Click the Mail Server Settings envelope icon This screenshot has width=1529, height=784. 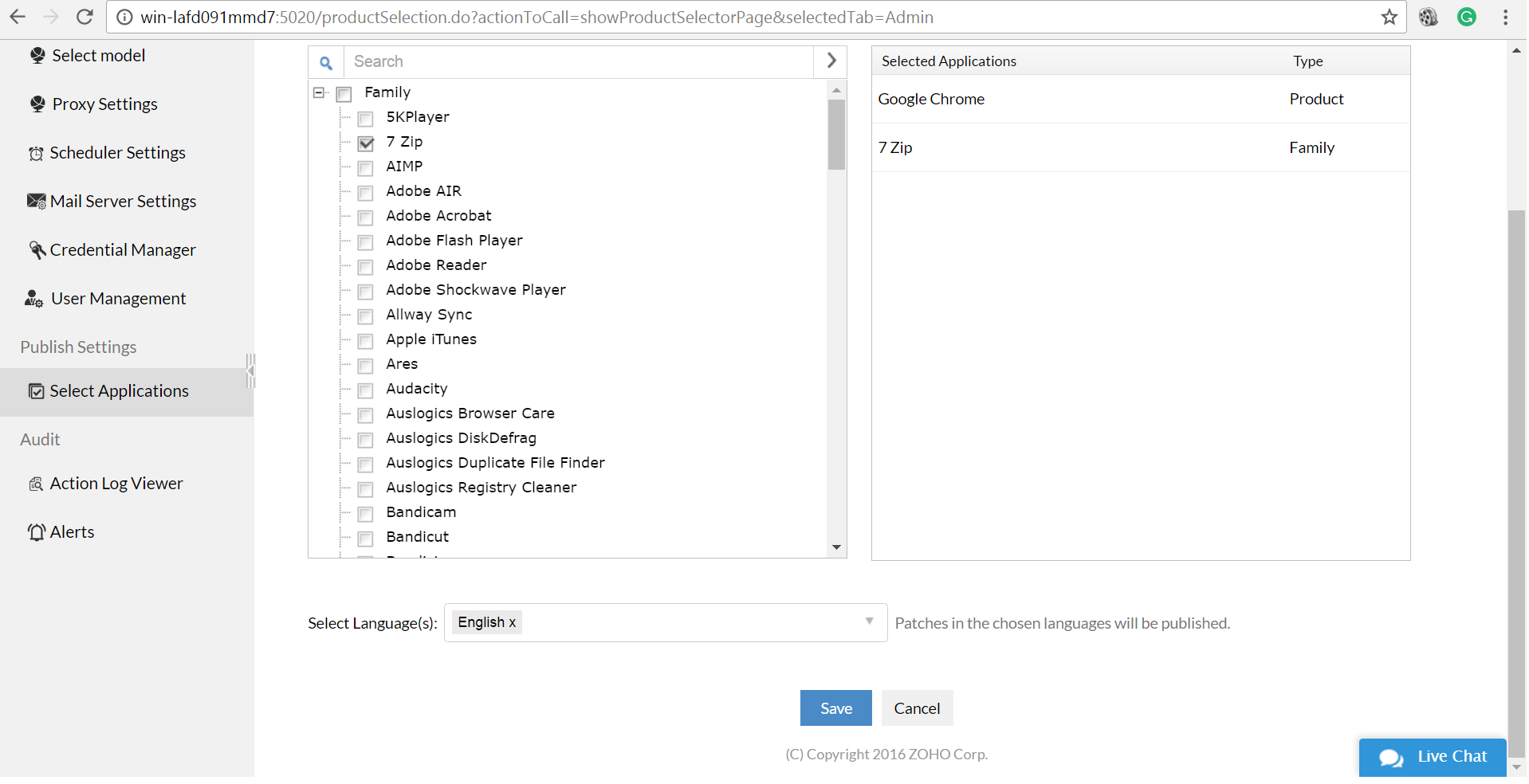tap(35, 201)
